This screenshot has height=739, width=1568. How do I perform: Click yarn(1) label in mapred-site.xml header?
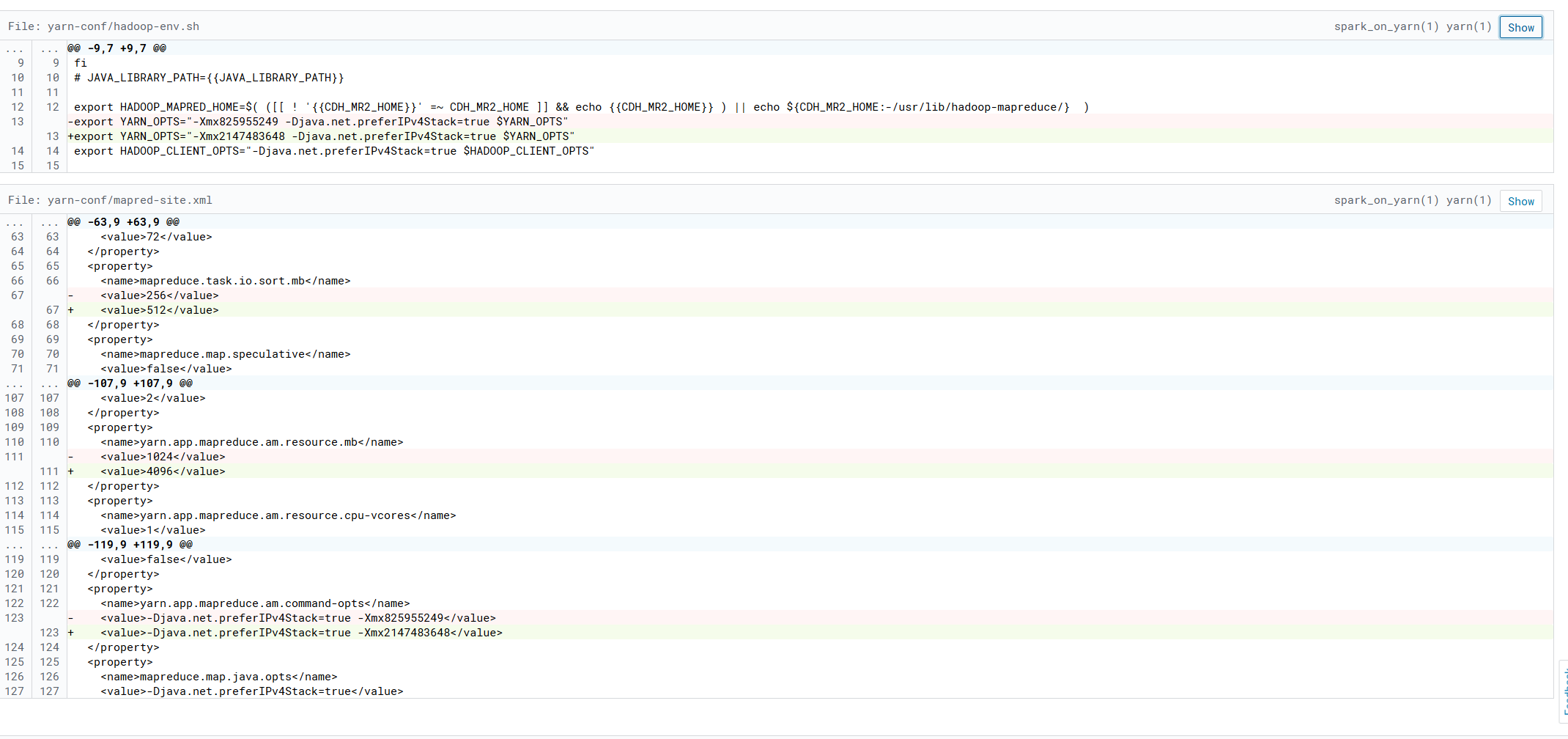[1468, 200]
